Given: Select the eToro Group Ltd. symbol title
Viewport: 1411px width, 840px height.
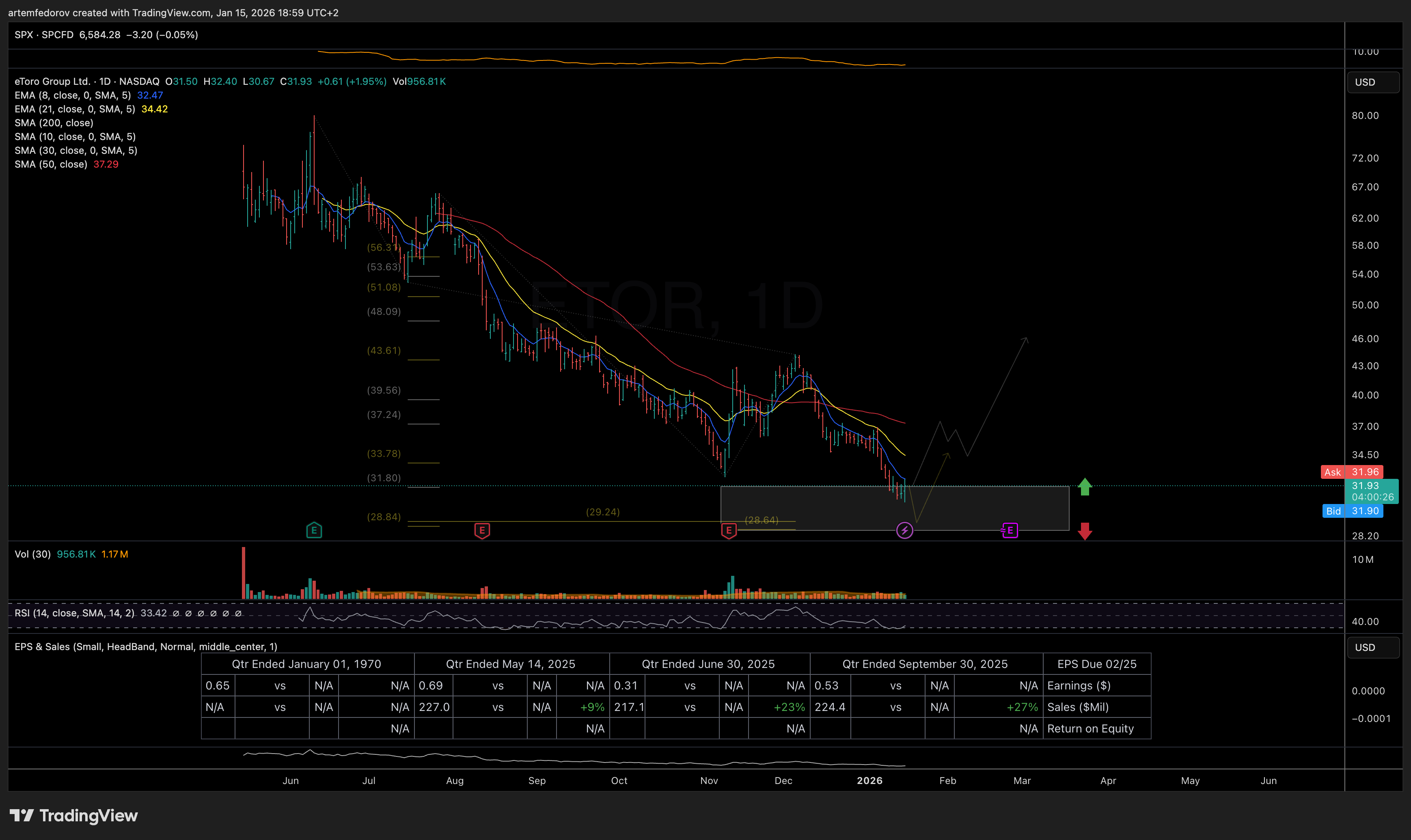Looking at the screenshot, I should (x=86, y=82).
